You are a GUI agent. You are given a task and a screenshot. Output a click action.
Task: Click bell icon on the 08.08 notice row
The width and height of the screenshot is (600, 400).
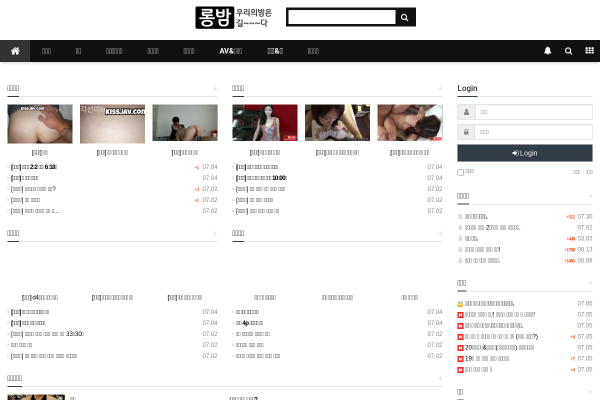pos(460,261)
